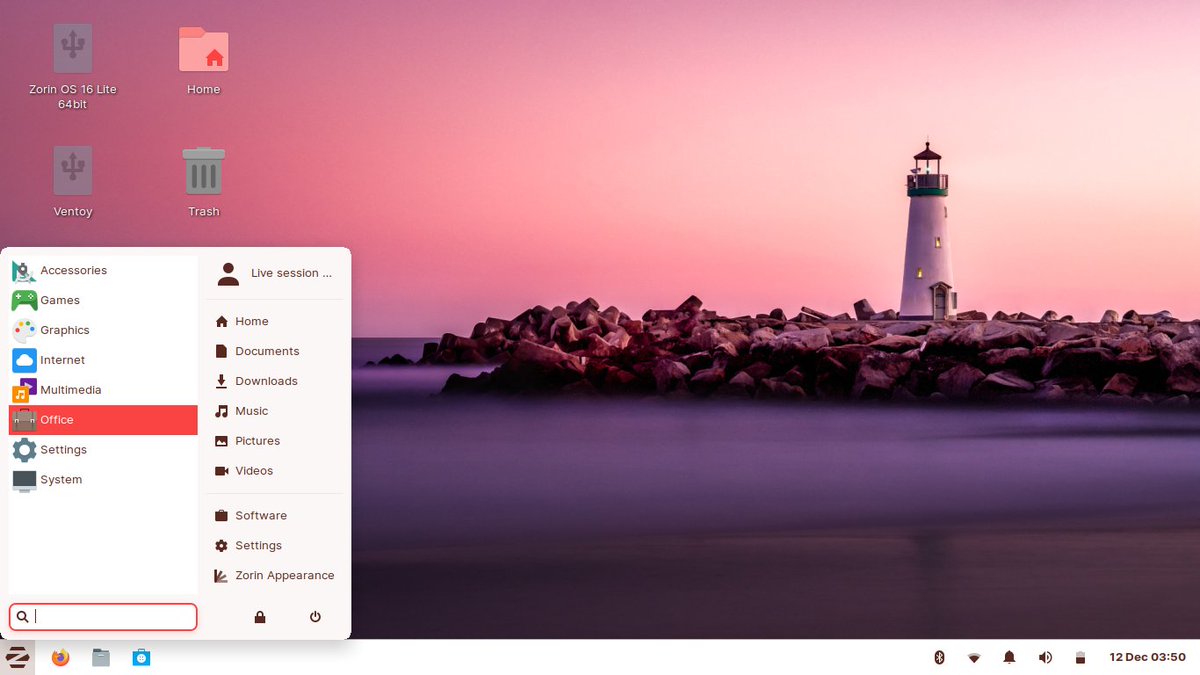Launch Firefox from the taskbar
Viewport: 1200px width, 675px height.
[x=60, y=657]
